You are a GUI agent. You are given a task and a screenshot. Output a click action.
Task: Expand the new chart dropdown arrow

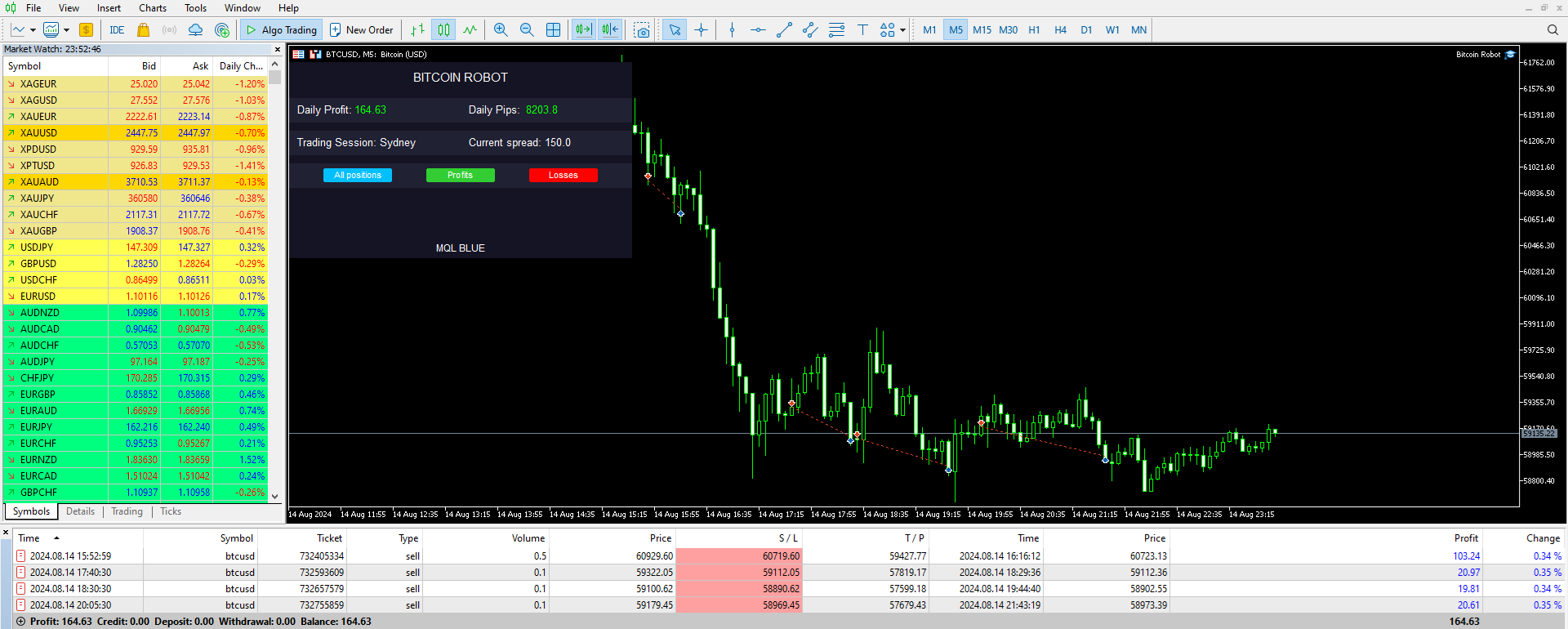tap(33, 30)
